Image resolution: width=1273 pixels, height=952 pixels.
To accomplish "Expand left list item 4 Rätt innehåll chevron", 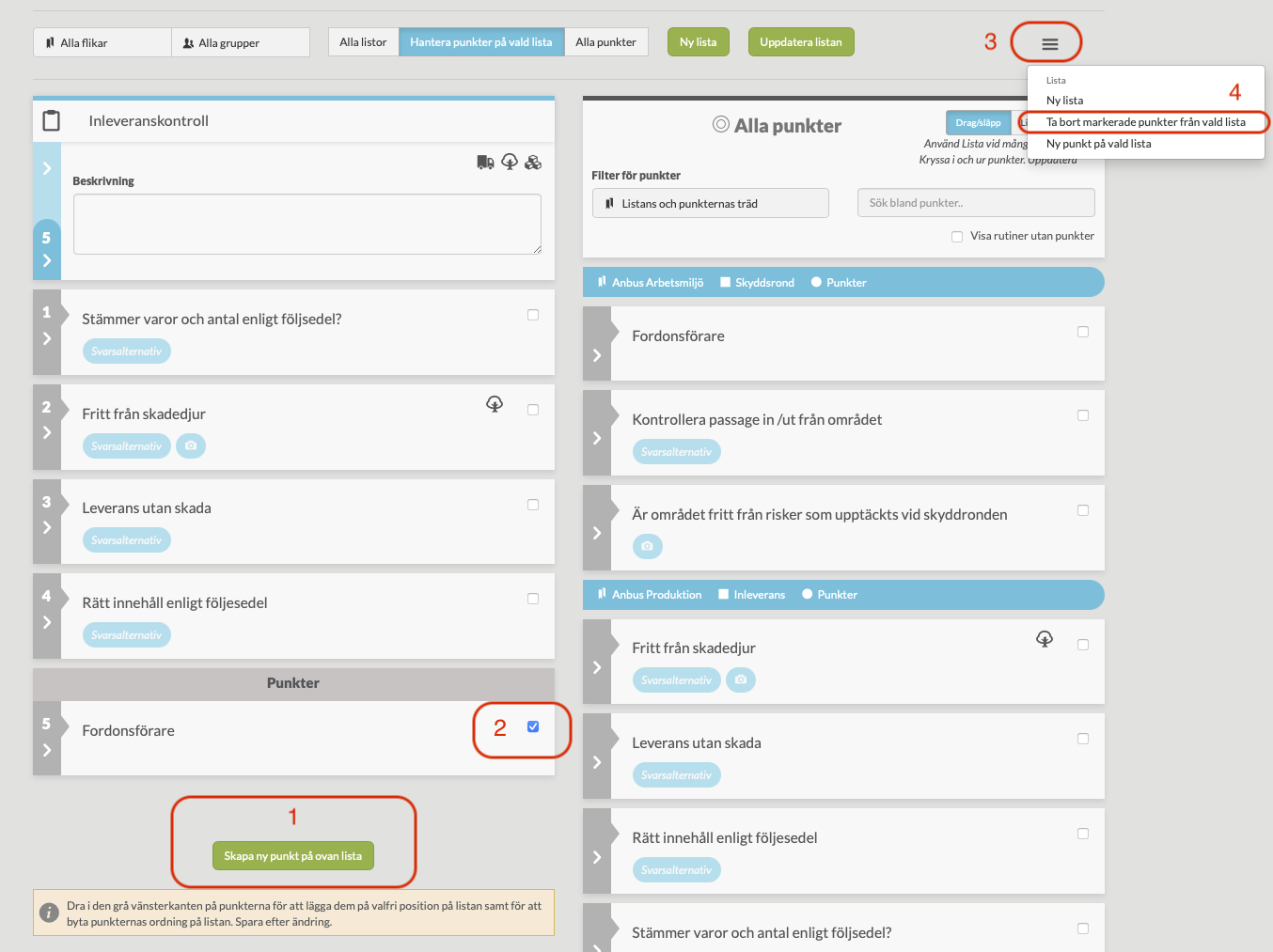I will pyautogui.click(x=47, y=622).
